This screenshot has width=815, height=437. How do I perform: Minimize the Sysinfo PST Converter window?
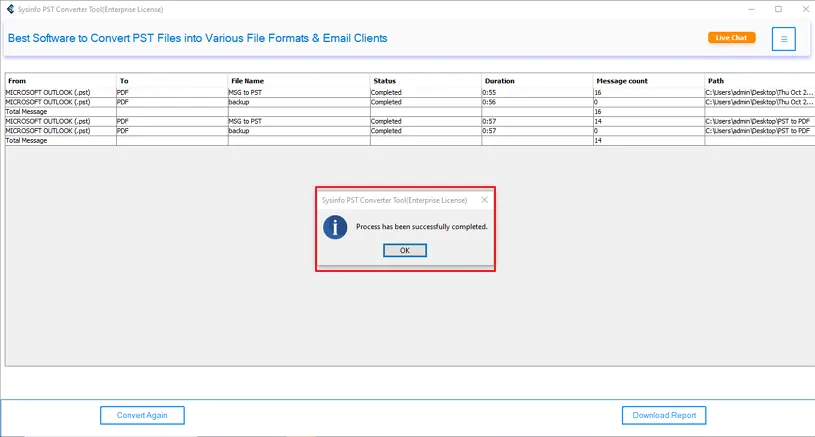tap(751, 9)
